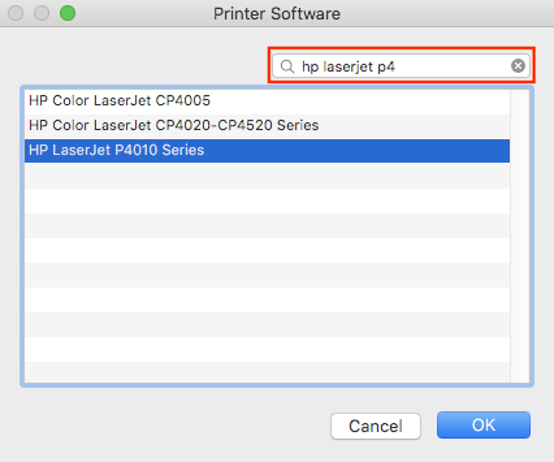Focus the search field containing 'hp laserjet p4'
Image resolution: width=554 pixels, height=462 pixels.
(x=401, y=66)
